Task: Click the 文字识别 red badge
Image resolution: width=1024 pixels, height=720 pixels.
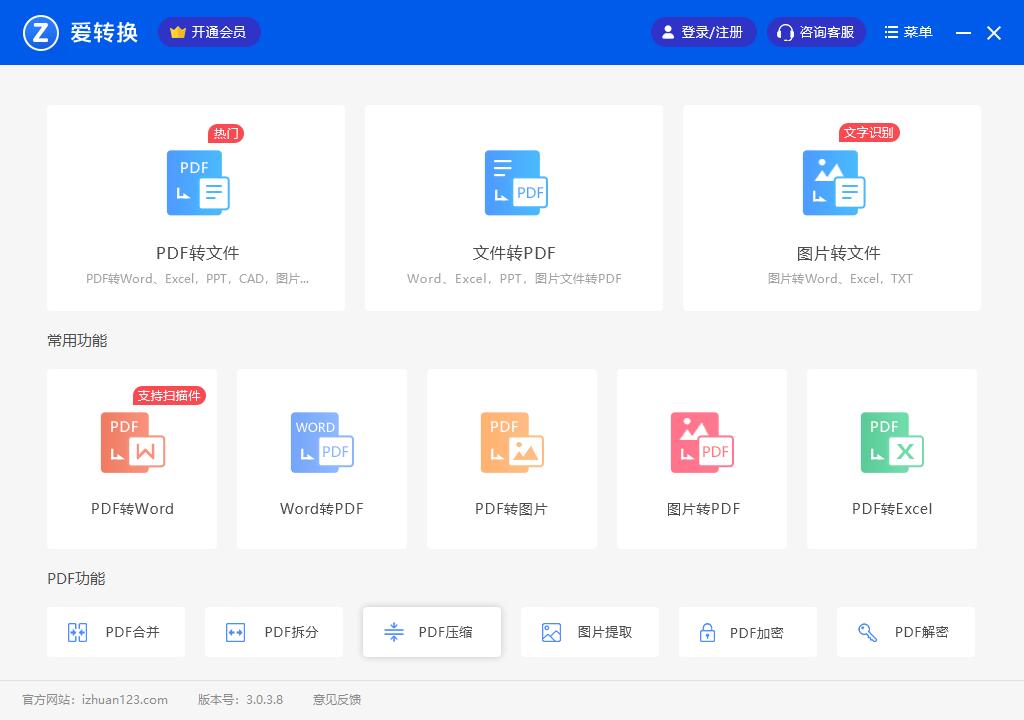Action: [869, 133]
